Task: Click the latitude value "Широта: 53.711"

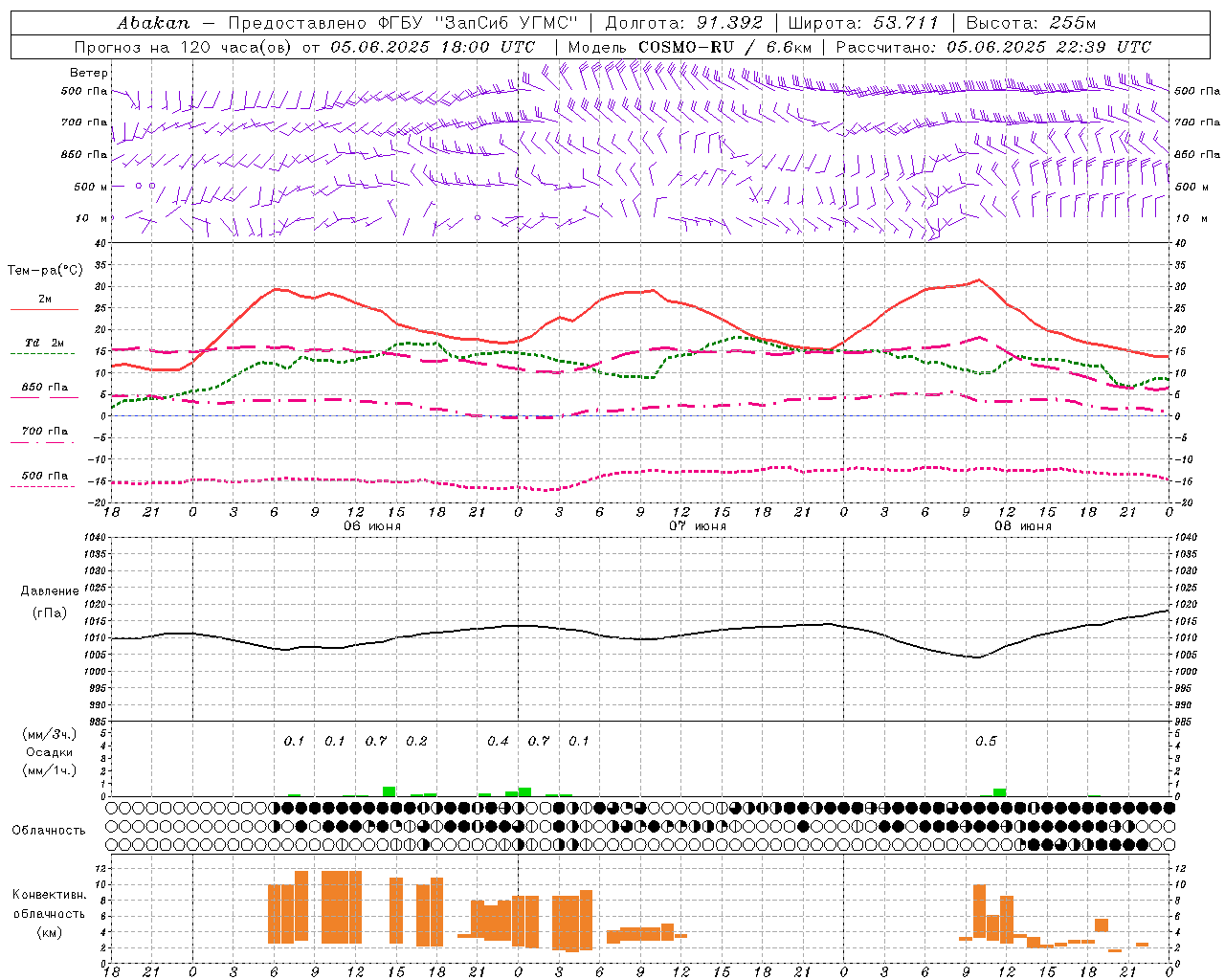Action: coord(864,23)
